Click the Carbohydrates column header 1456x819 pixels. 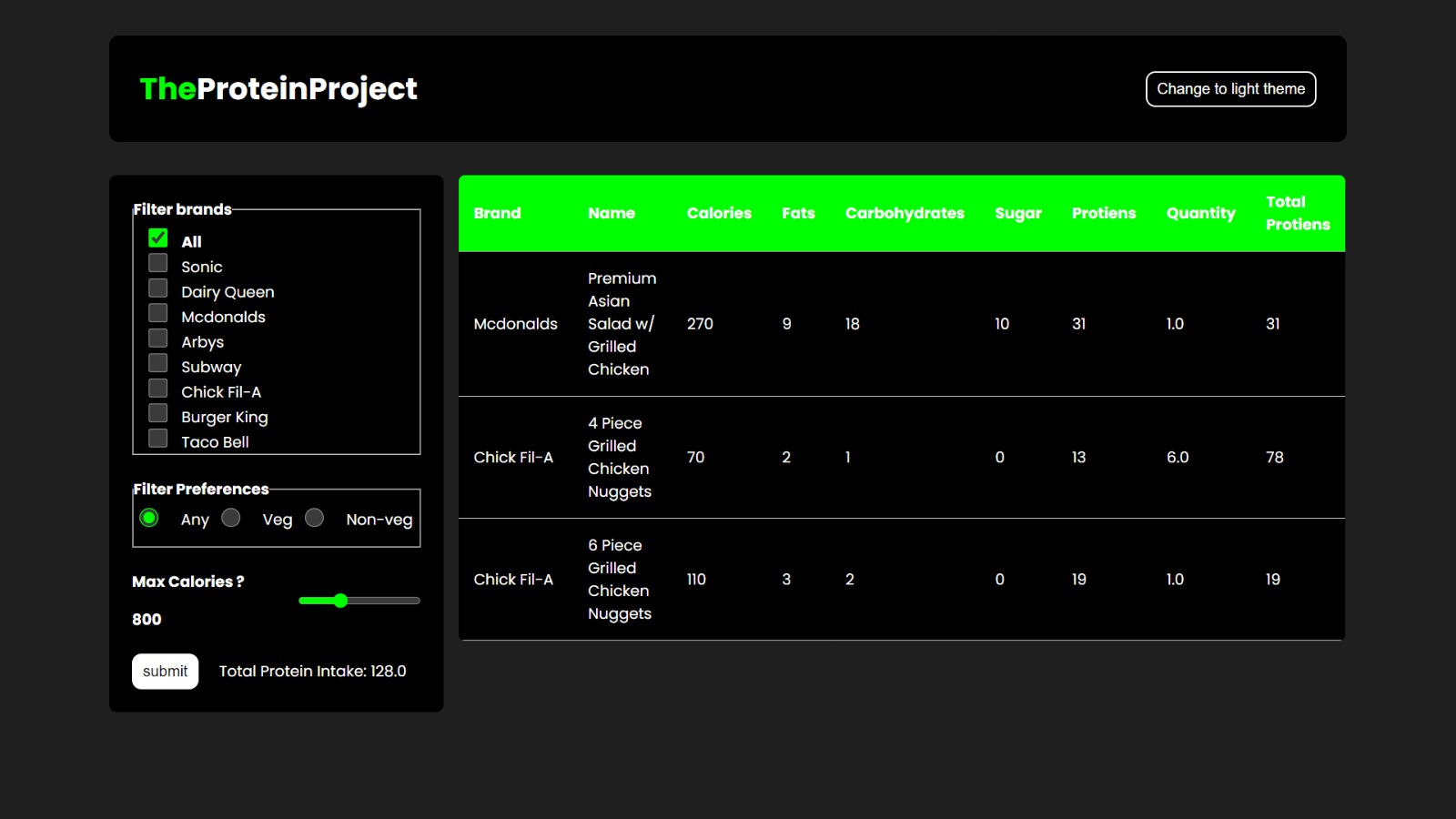tap(905, 213)
